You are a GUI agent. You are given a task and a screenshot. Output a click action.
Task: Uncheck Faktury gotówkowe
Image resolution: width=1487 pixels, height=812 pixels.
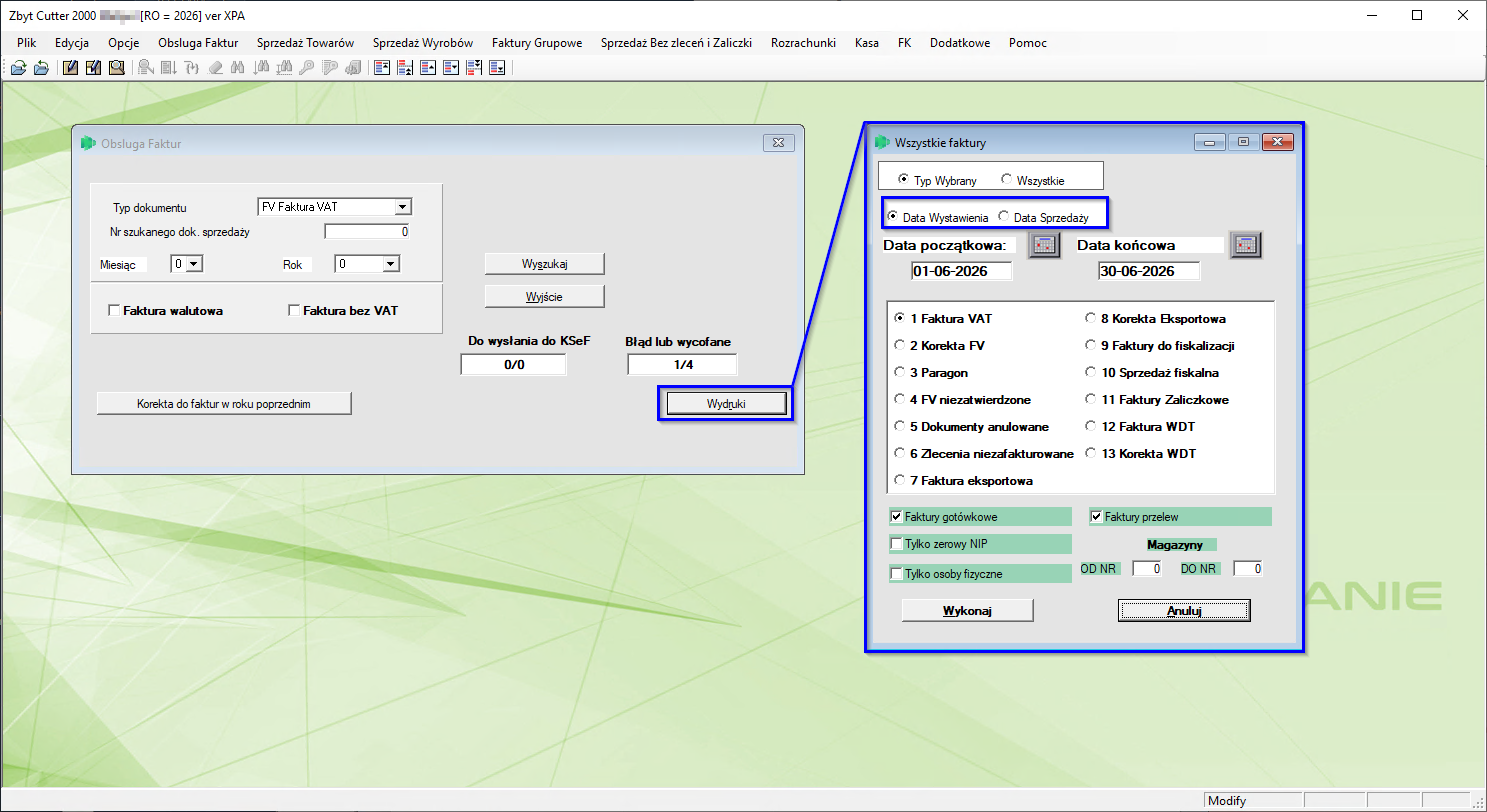[x=896, y=517]
